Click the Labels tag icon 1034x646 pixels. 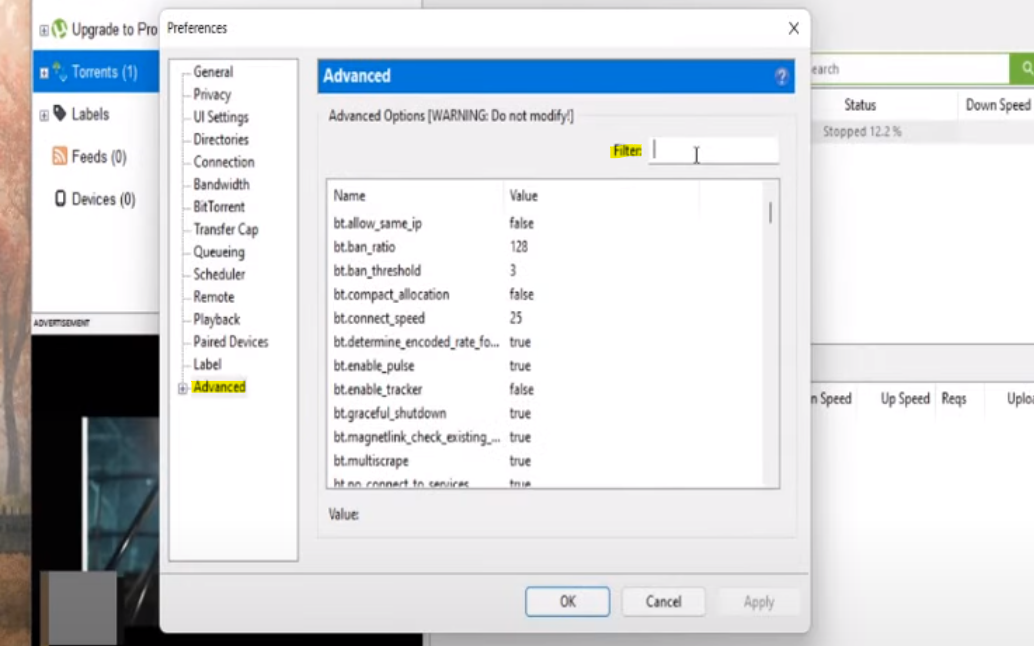[x=60, y=114]
